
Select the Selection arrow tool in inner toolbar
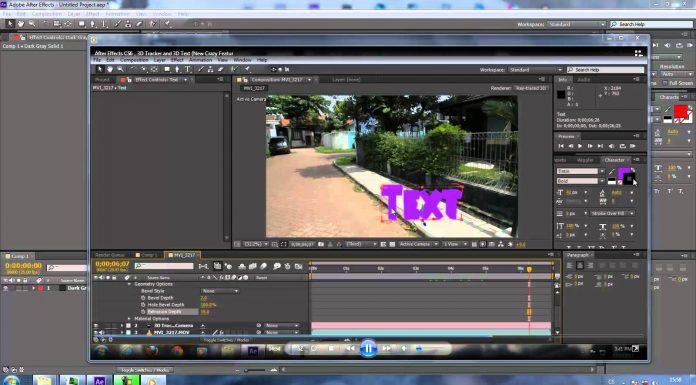click(99, 69)
